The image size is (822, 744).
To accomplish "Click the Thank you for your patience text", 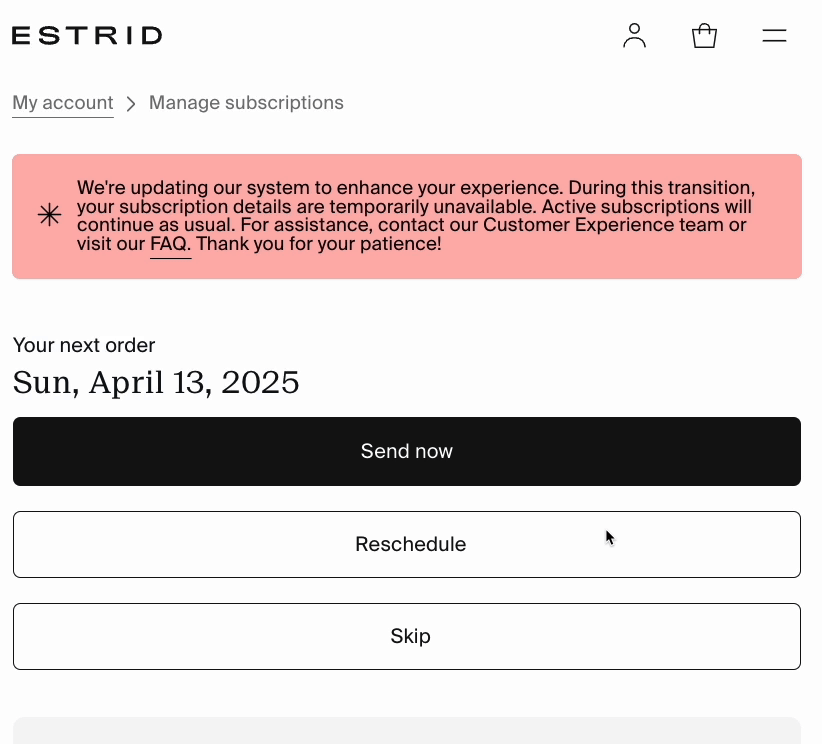I will pyautogui.click(x=319, y=244).
